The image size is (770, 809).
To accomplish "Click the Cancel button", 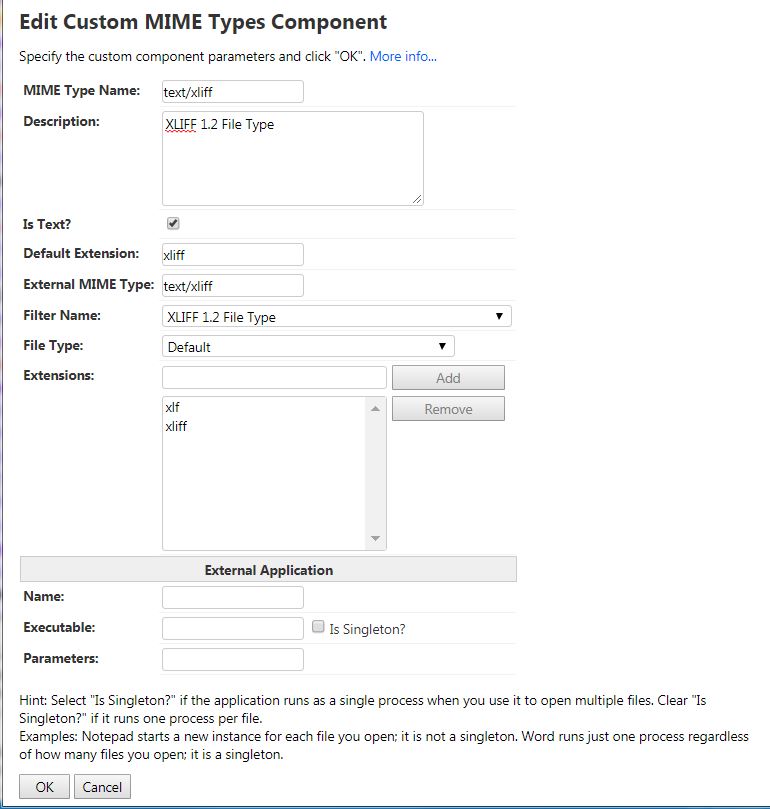I will tap(102, 786).
